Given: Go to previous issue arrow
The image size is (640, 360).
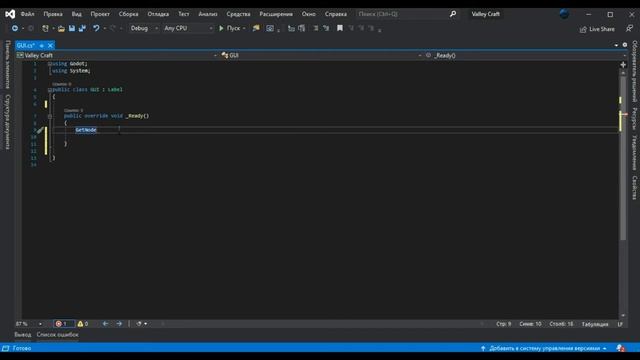Looking at the screenshot, I should [105, 324].
